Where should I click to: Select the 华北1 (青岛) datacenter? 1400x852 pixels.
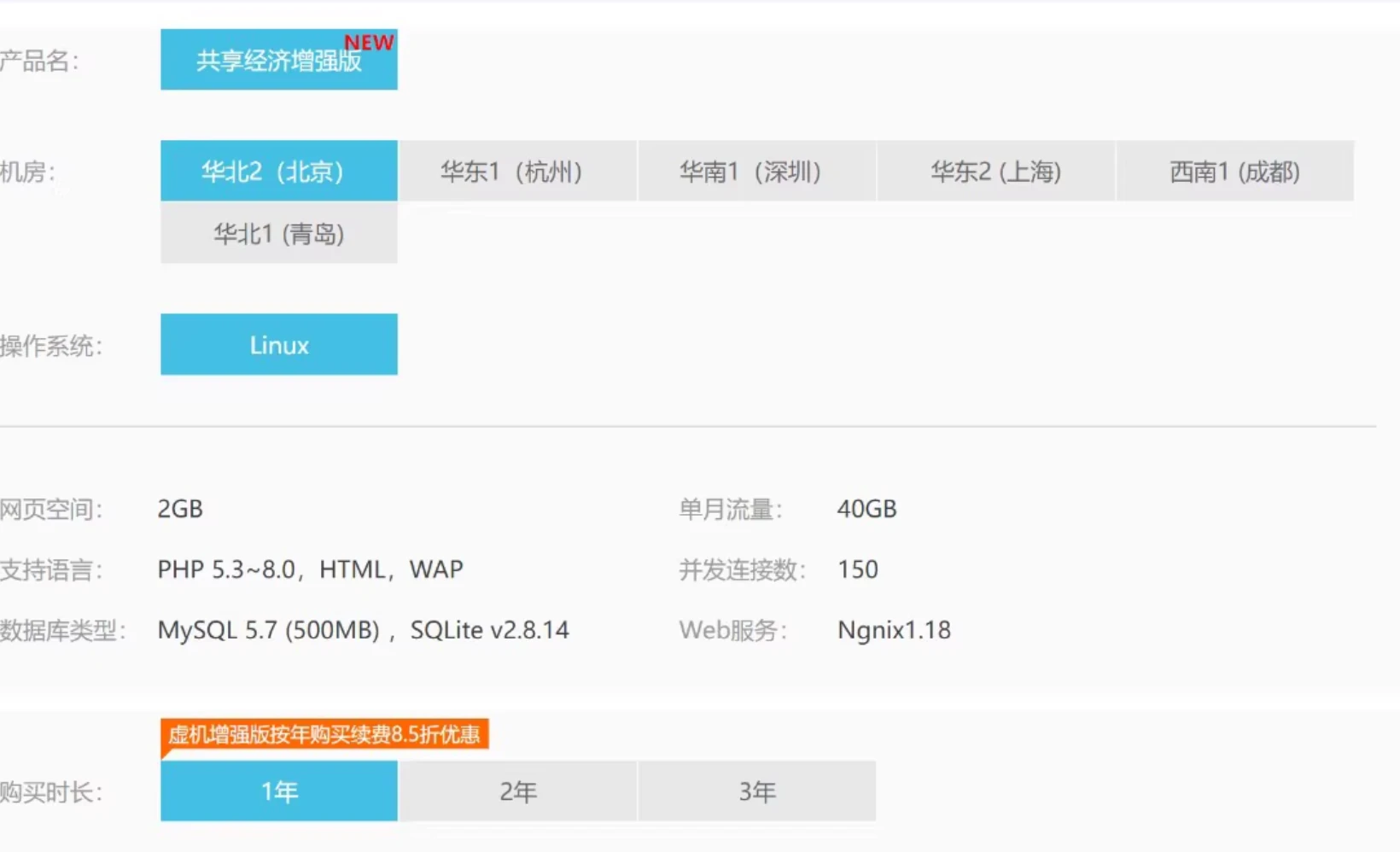(x=278, y=233)
